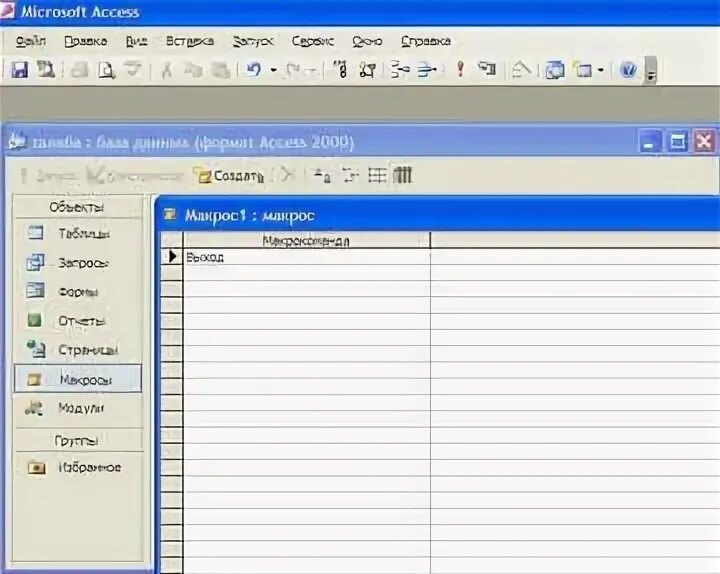The image size is (720, 574).
Task: Open Print Preview from the toolbar
Action: click(x=106, y=70)
